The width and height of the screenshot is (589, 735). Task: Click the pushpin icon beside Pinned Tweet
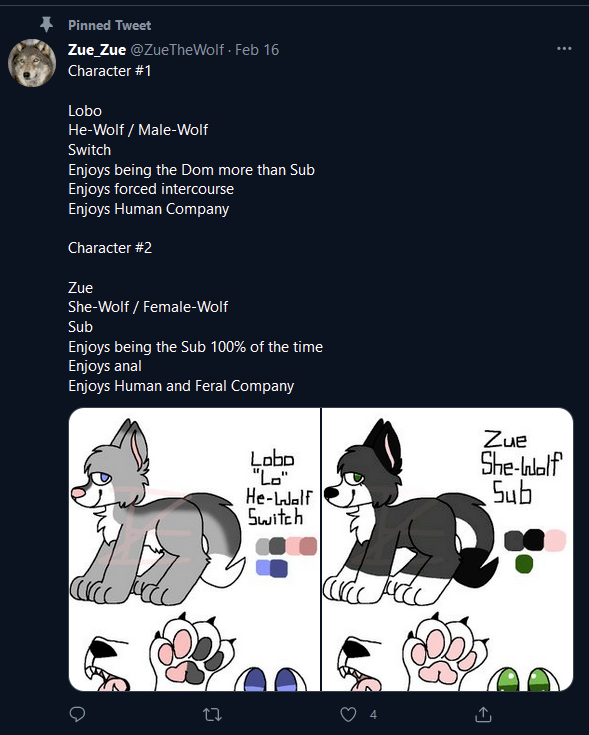46,24
